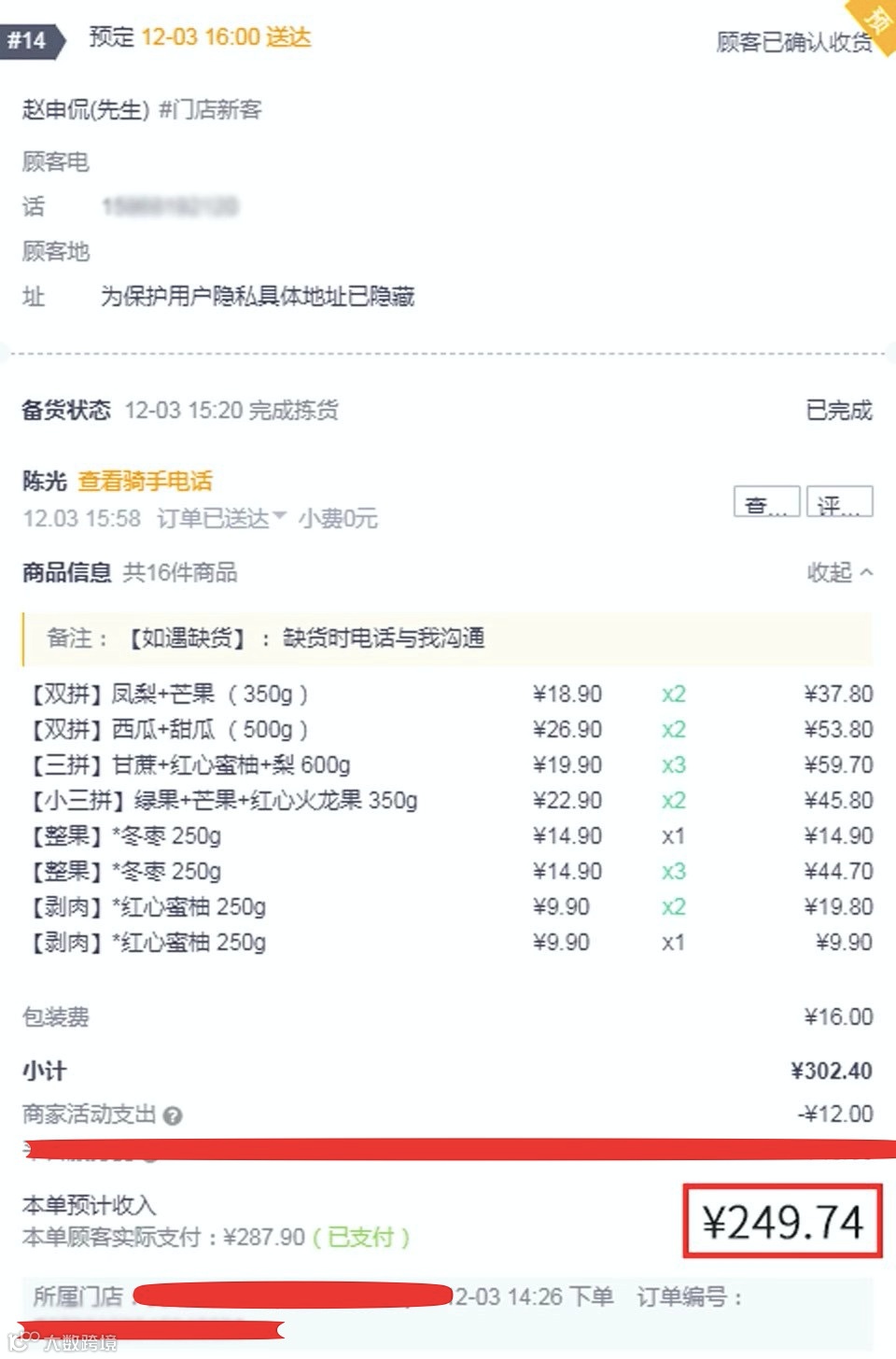Collapse the product list via 收起
The height and width of the screenshot is (1359, 896).
tap(839, 572)
